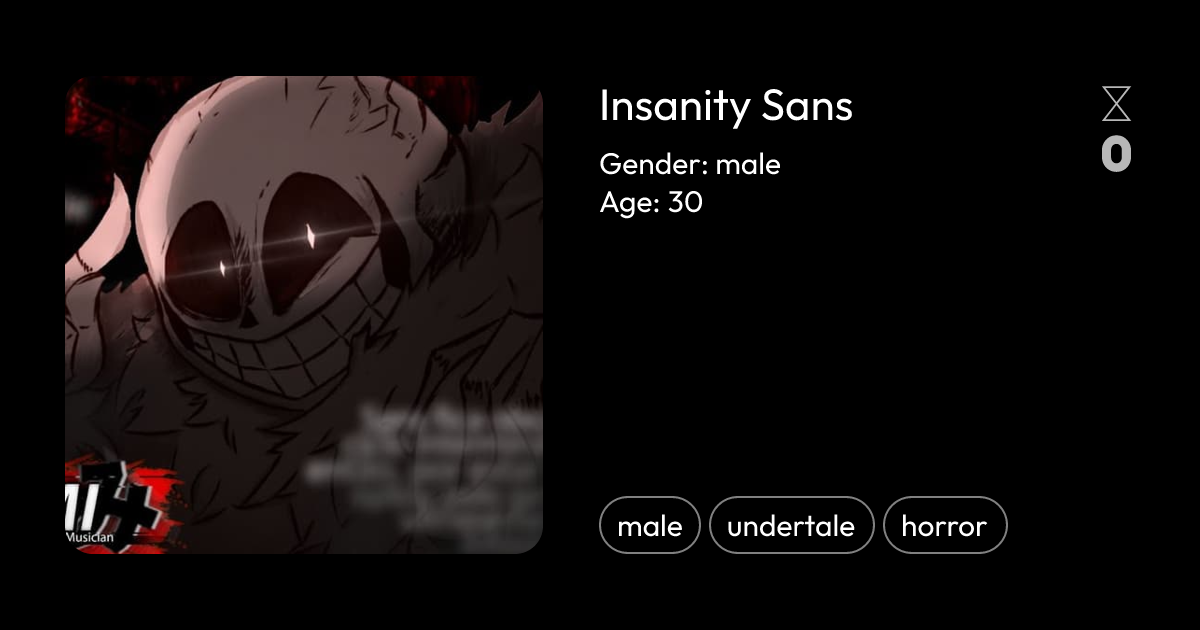Click the Insanity Sans title
Image resolution: width=1200 pixels, height=630 pixels.
726,107
